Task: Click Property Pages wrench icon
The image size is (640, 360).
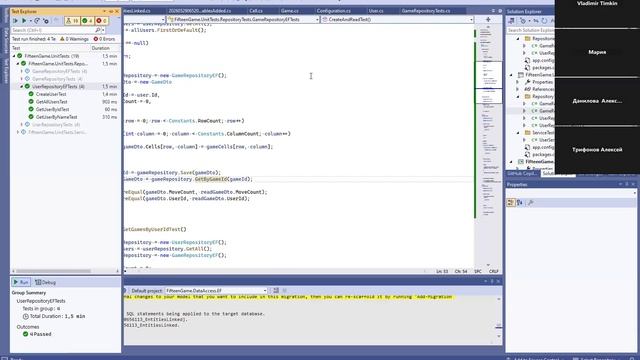Action: point(530,202)
